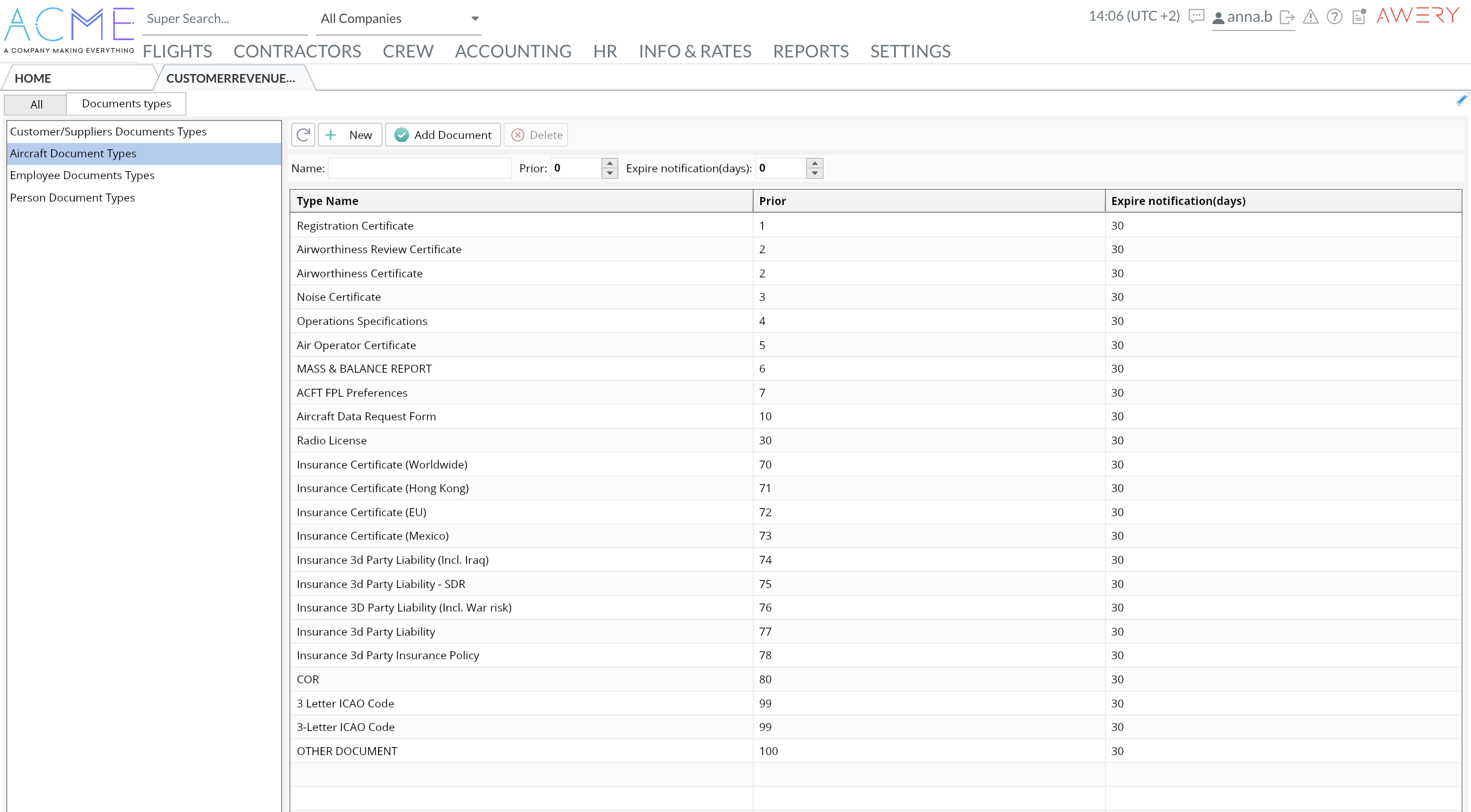Click the Name input field
The height and width of the screenshot is (812, 1471).
(419, 168)
